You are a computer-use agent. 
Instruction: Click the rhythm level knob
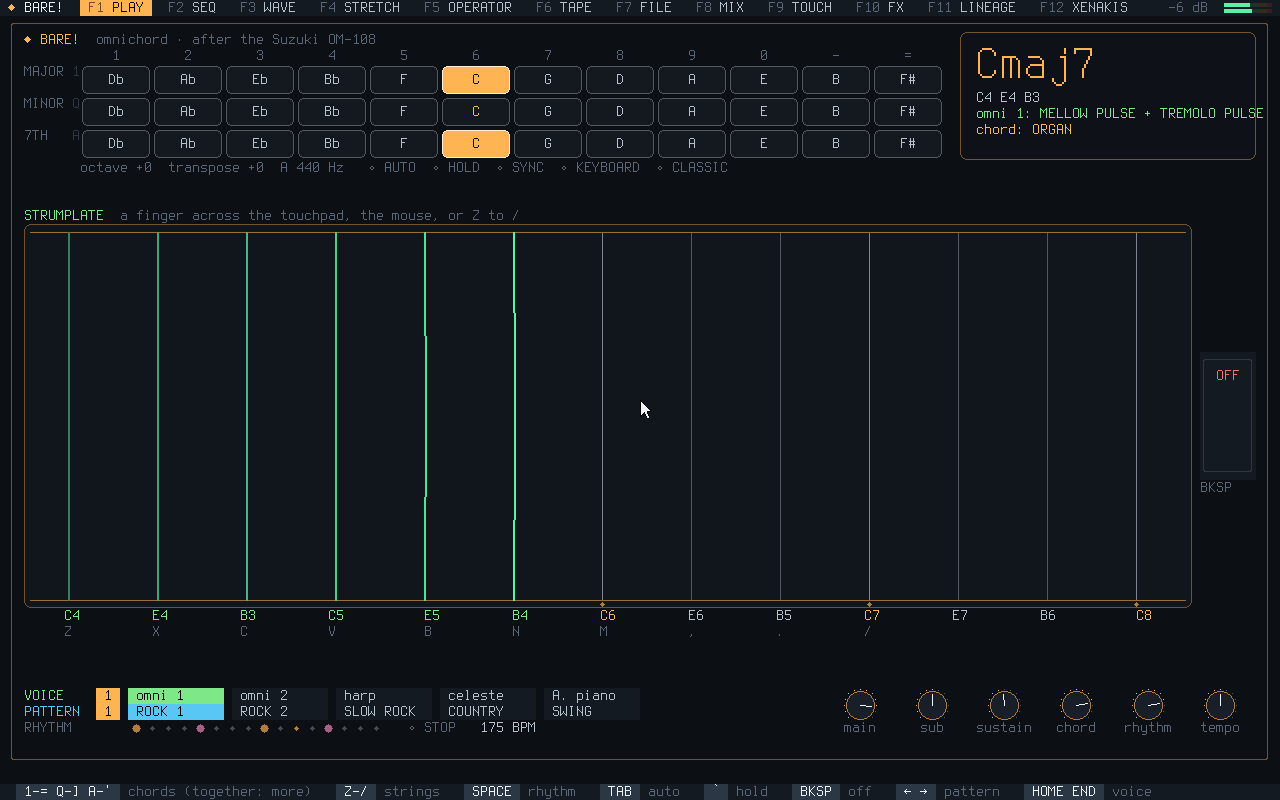[1148, 705]
